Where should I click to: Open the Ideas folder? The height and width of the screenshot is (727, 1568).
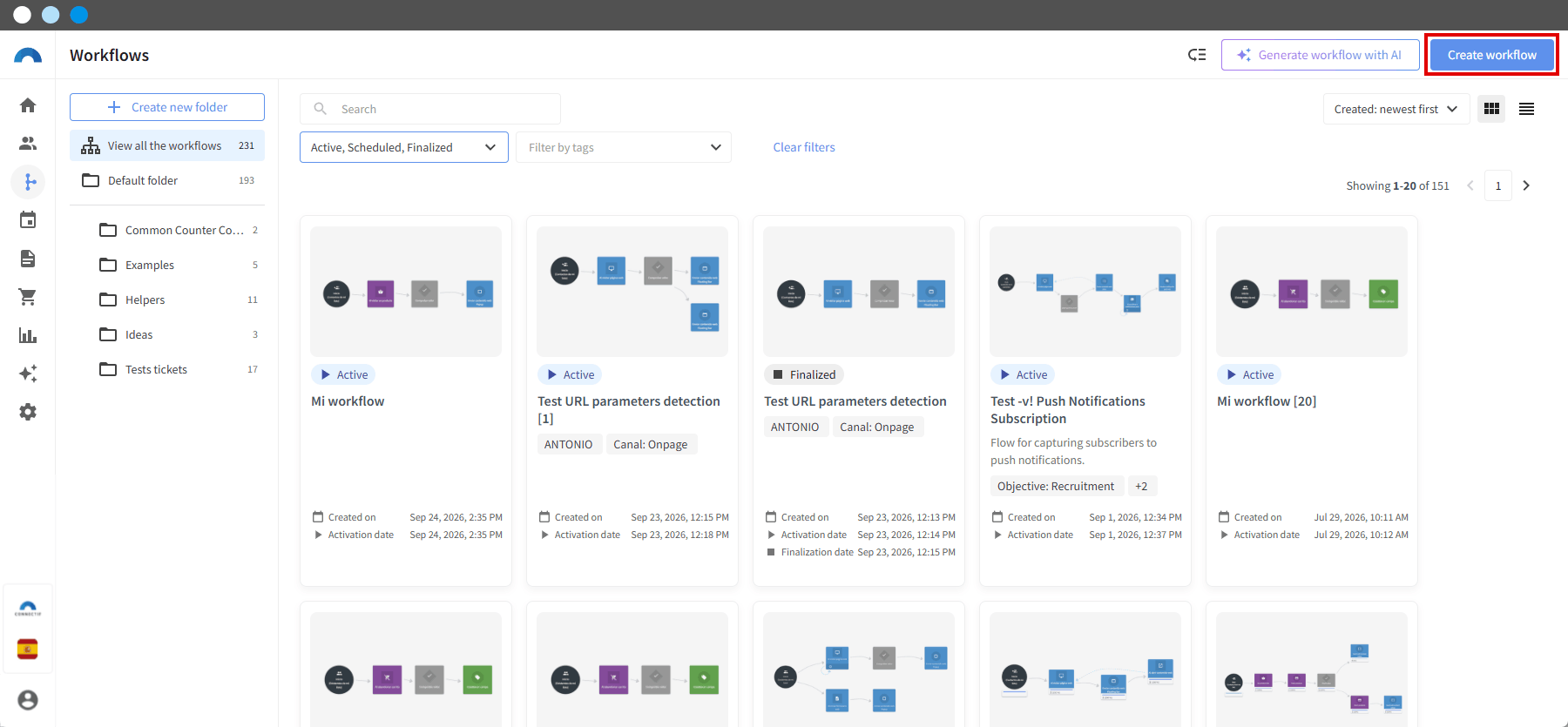pyautogui.click(x=178, y=334)
